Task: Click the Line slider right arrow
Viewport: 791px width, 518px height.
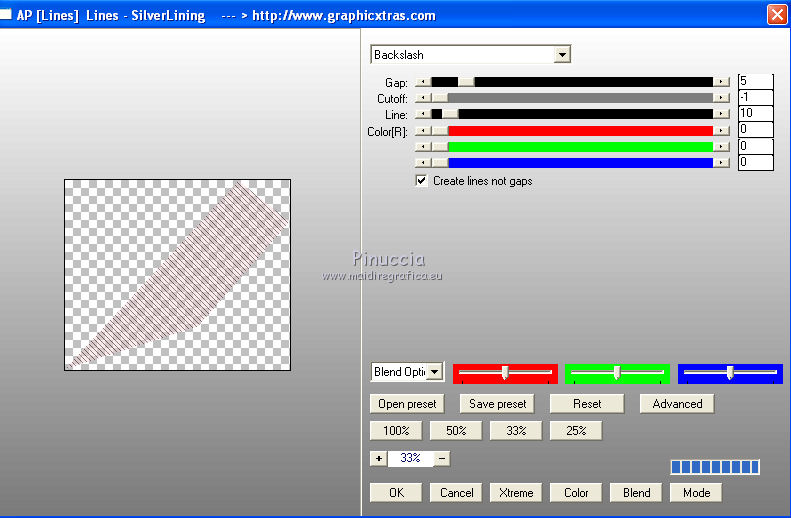Action: point(721,114)
